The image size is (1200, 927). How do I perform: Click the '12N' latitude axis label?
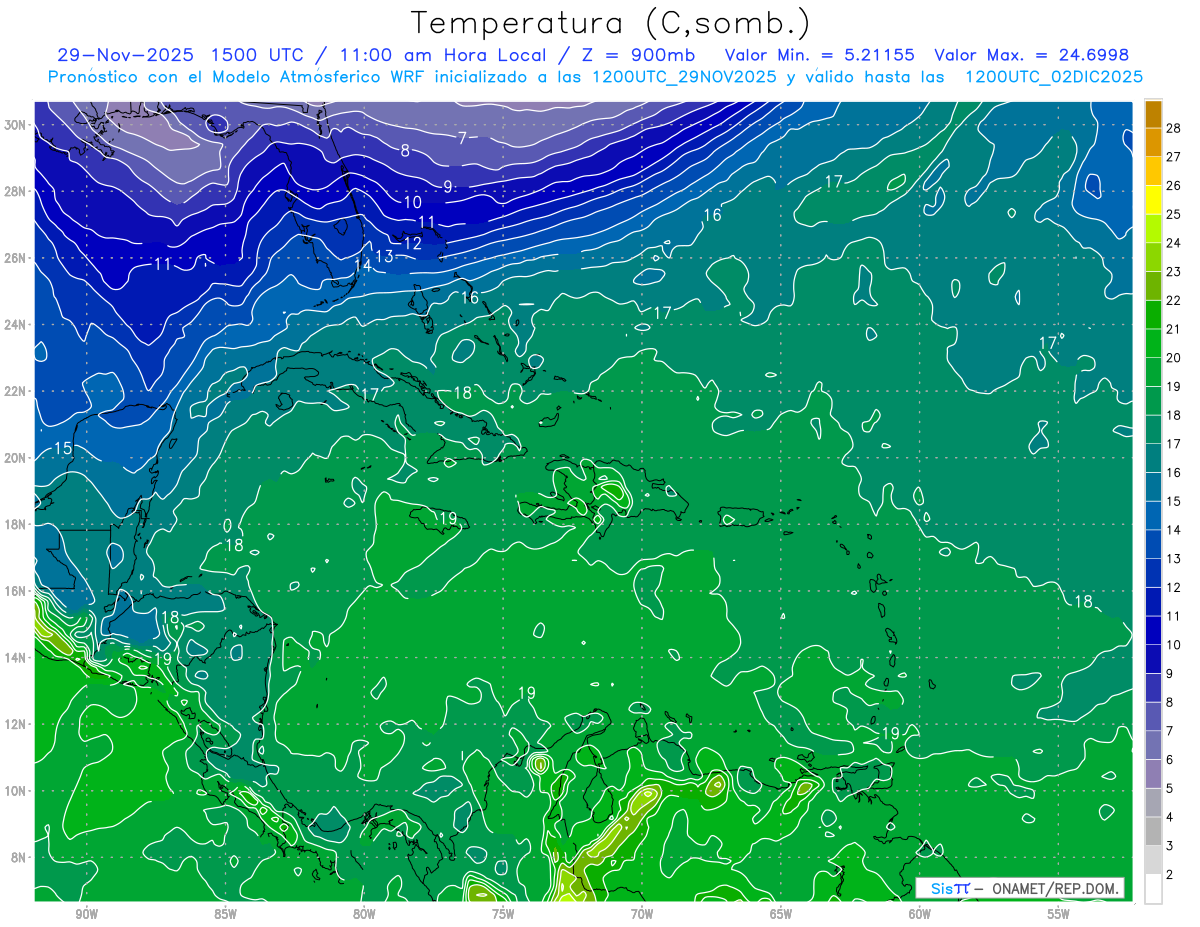point(14,724)
